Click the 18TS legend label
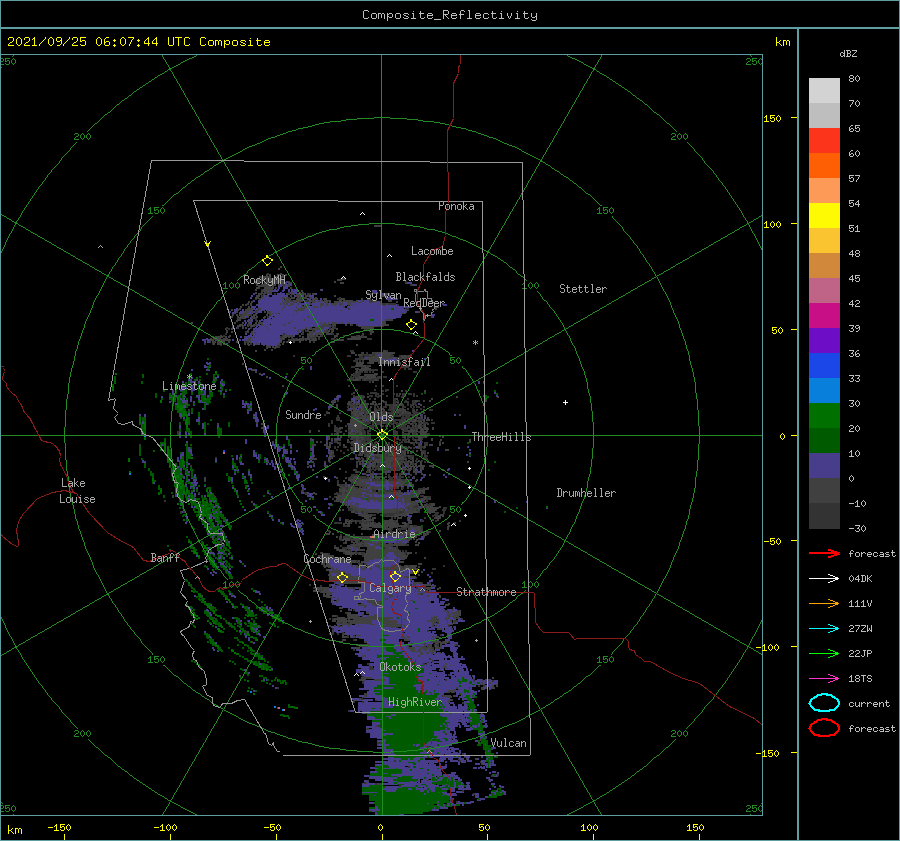 860,679
